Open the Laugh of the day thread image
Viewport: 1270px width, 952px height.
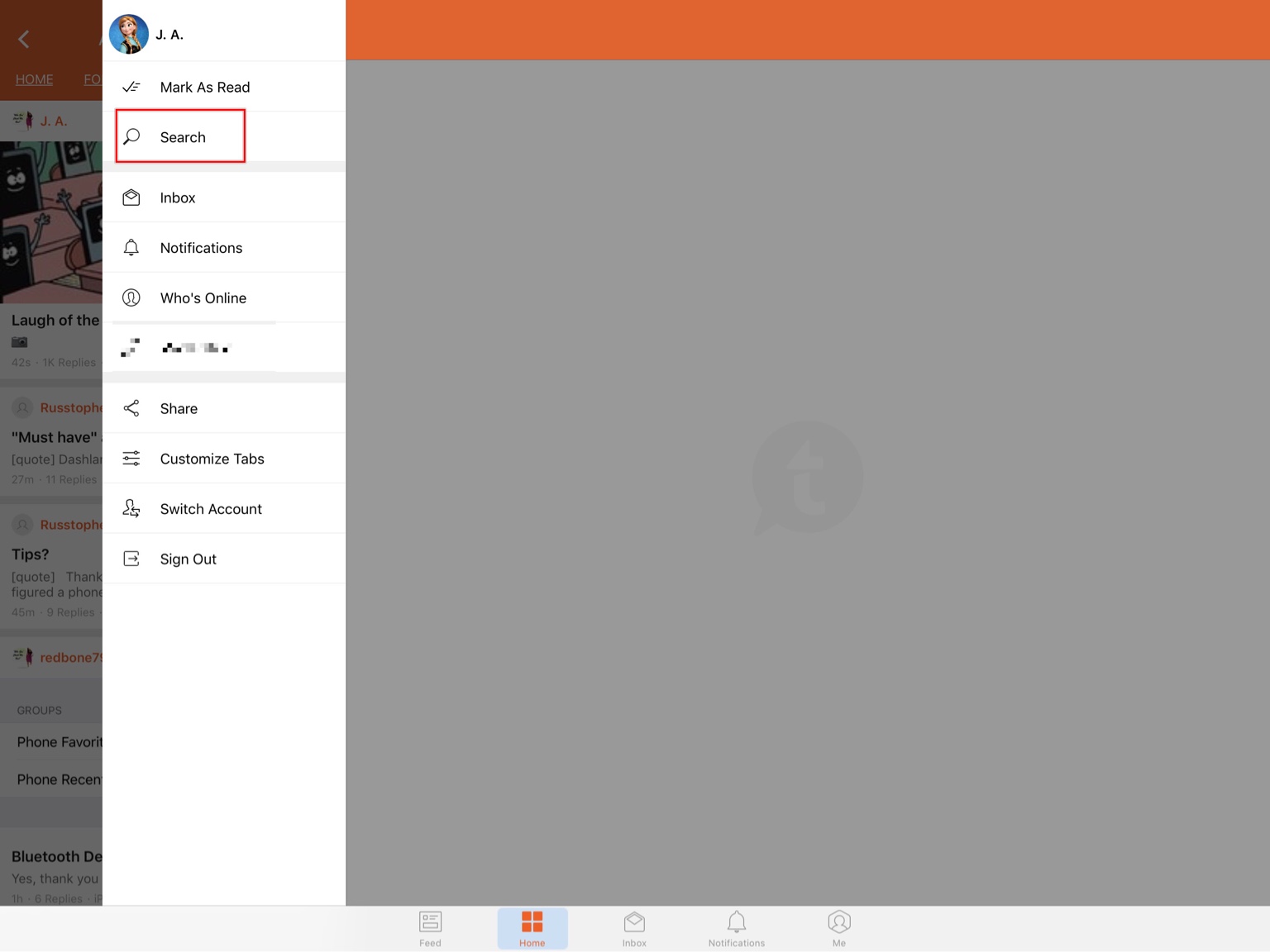tap(51, 221)
